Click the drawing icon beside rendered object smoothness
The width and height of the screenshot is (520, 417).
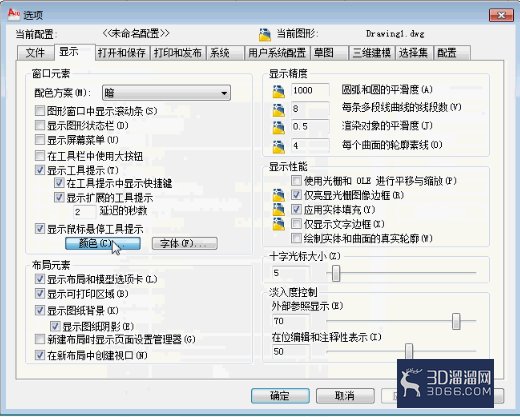pos(278,128)
